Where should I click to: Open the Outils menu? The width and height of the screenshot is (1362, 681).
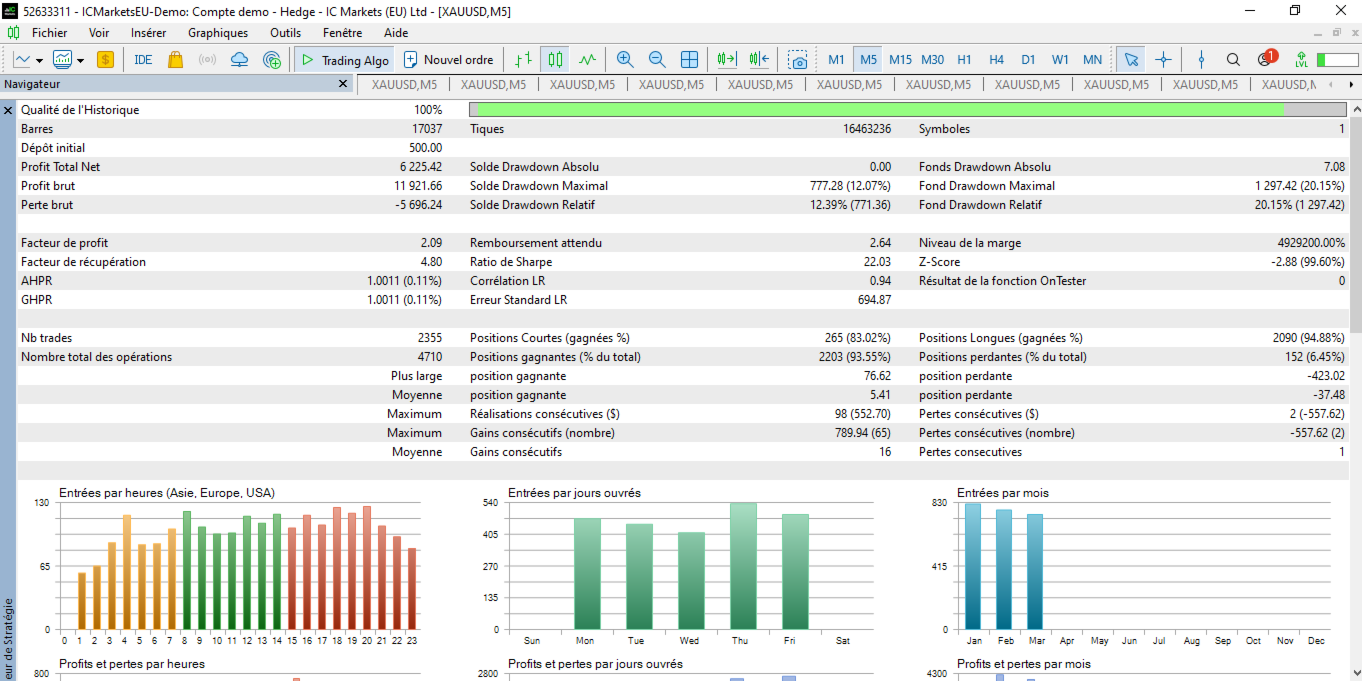click(285, 32)
